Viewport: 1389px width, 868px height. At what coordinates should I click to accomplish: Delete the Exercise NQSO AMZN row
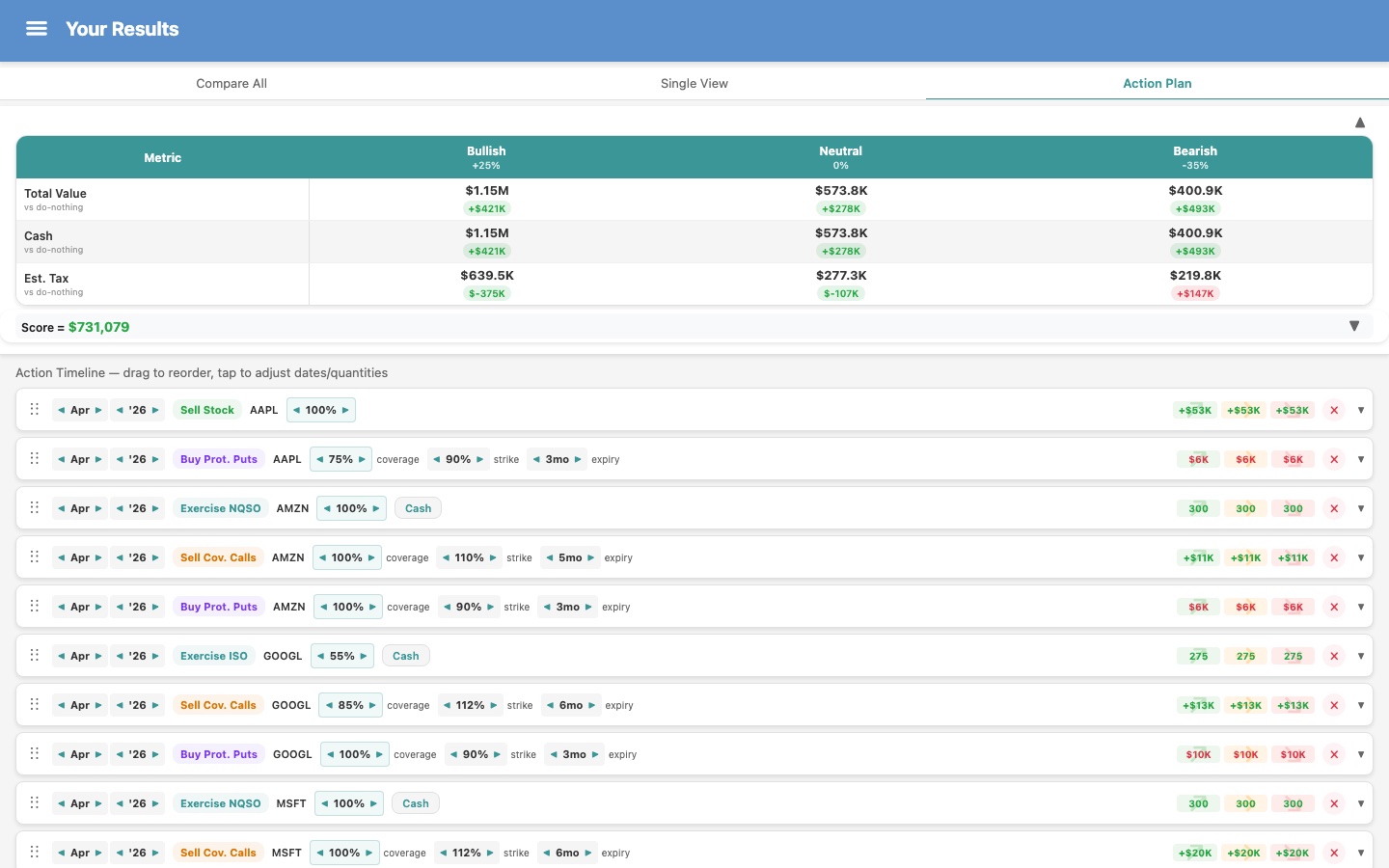coord(1334,508)
